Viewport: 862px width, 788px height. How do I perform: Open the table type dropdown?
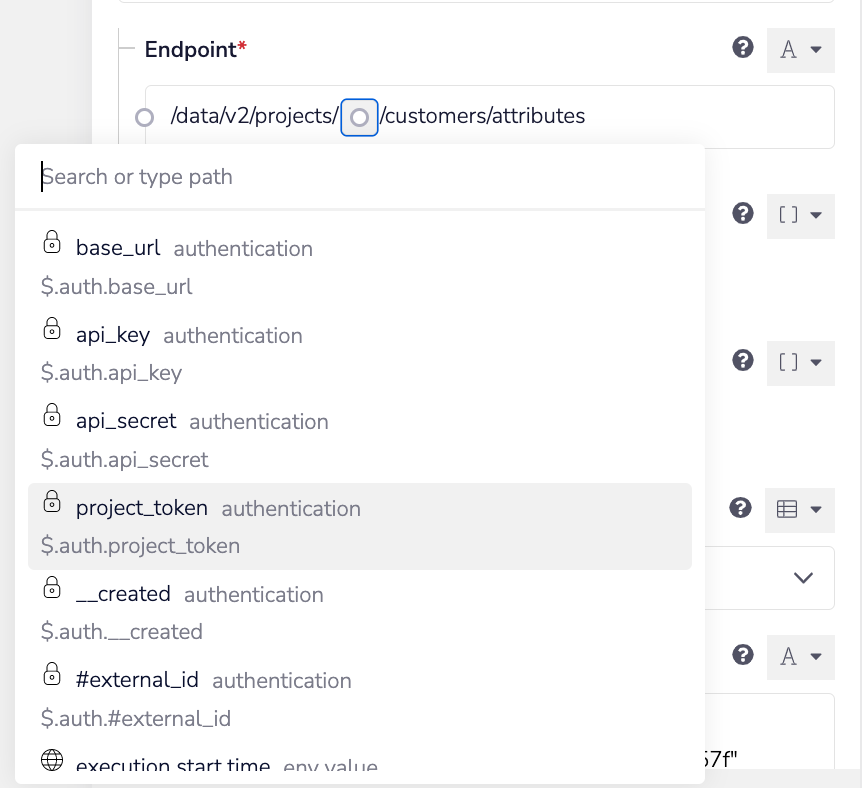click(x=800, y=510)
